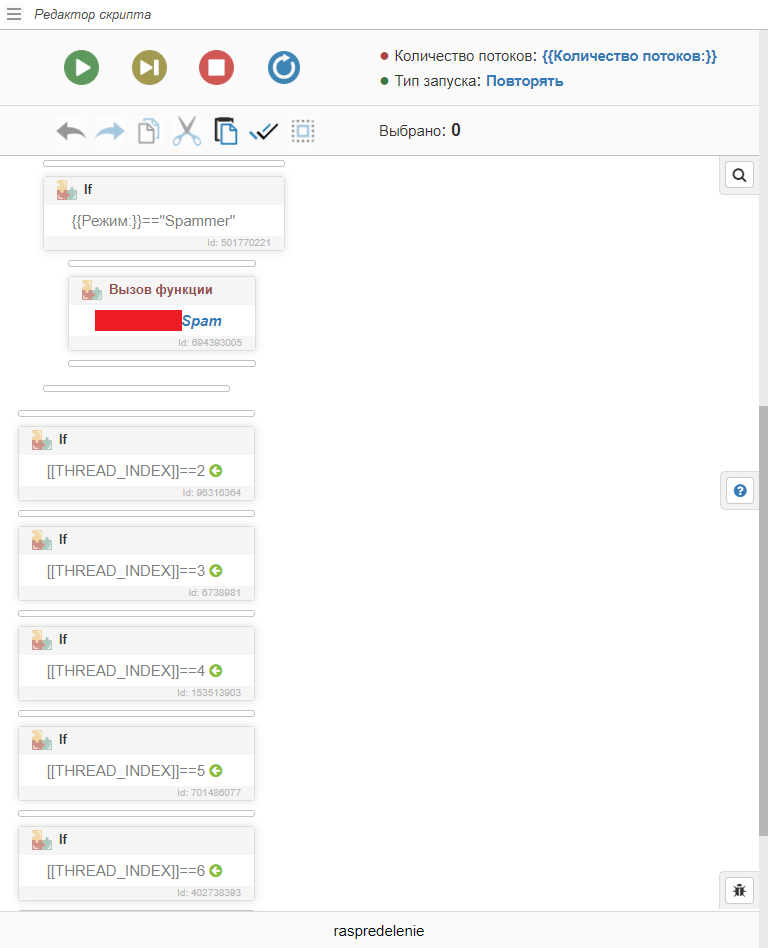Viewport: 769px width, 948px height.
Task: Click the scissors cut icon
Action: click(x=187, y=131)
